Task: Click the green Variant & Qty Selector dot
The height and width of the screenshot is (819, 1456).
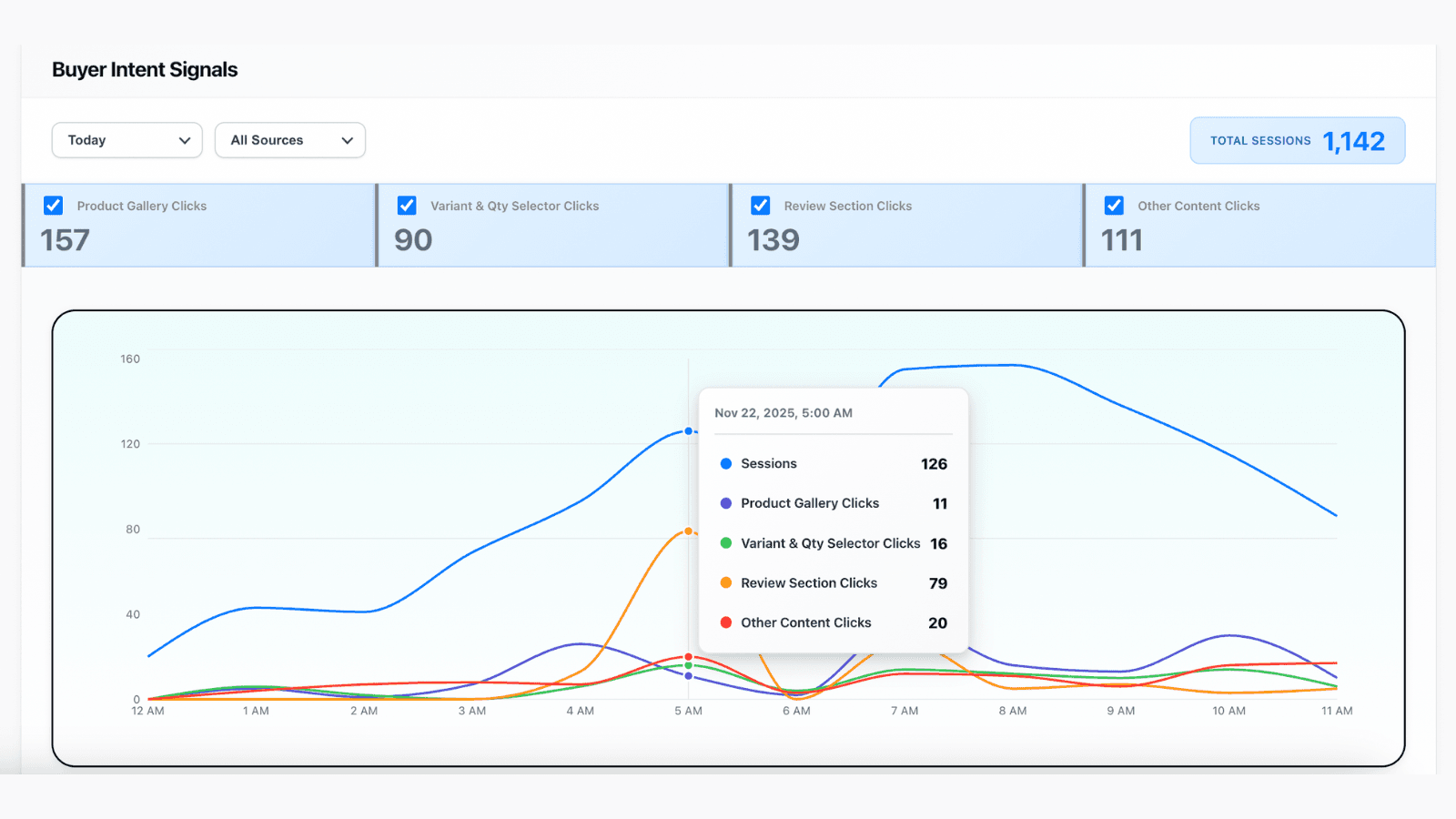Action: tap(725, 543)
